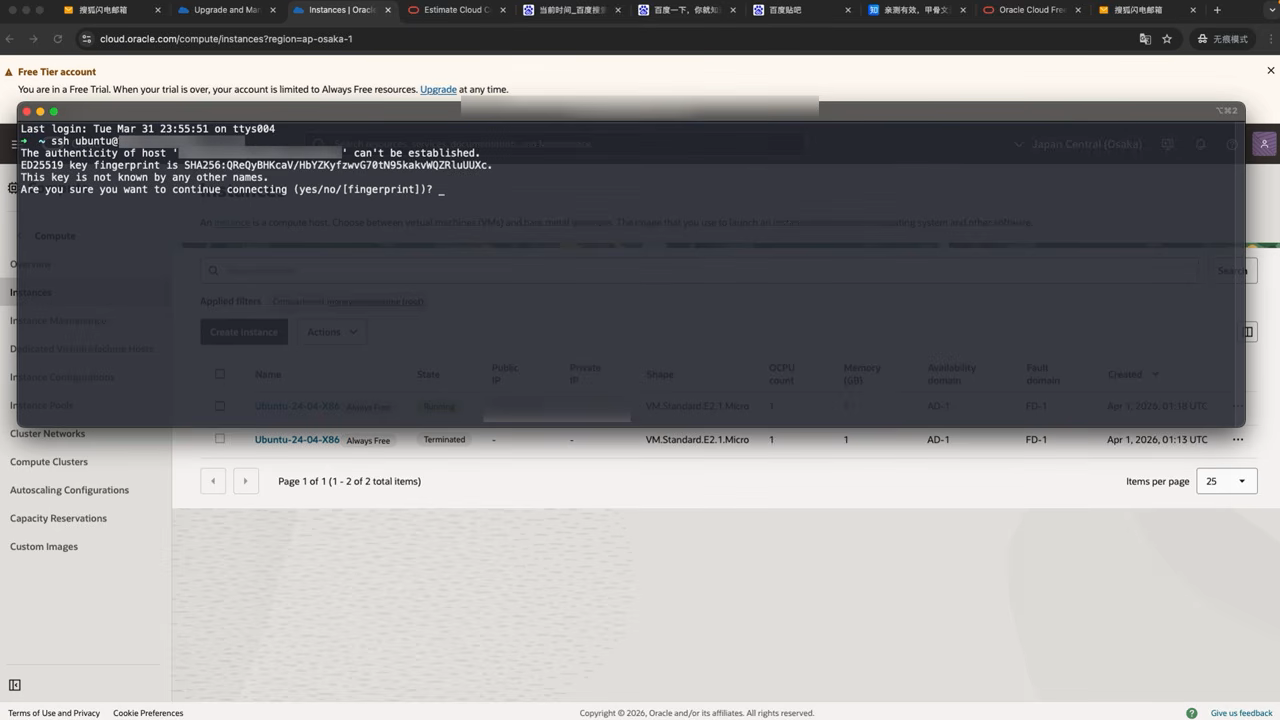Open the green help icon in footer
The height and width of the screenshot is (720, 1280).
tap(1191, 713)
